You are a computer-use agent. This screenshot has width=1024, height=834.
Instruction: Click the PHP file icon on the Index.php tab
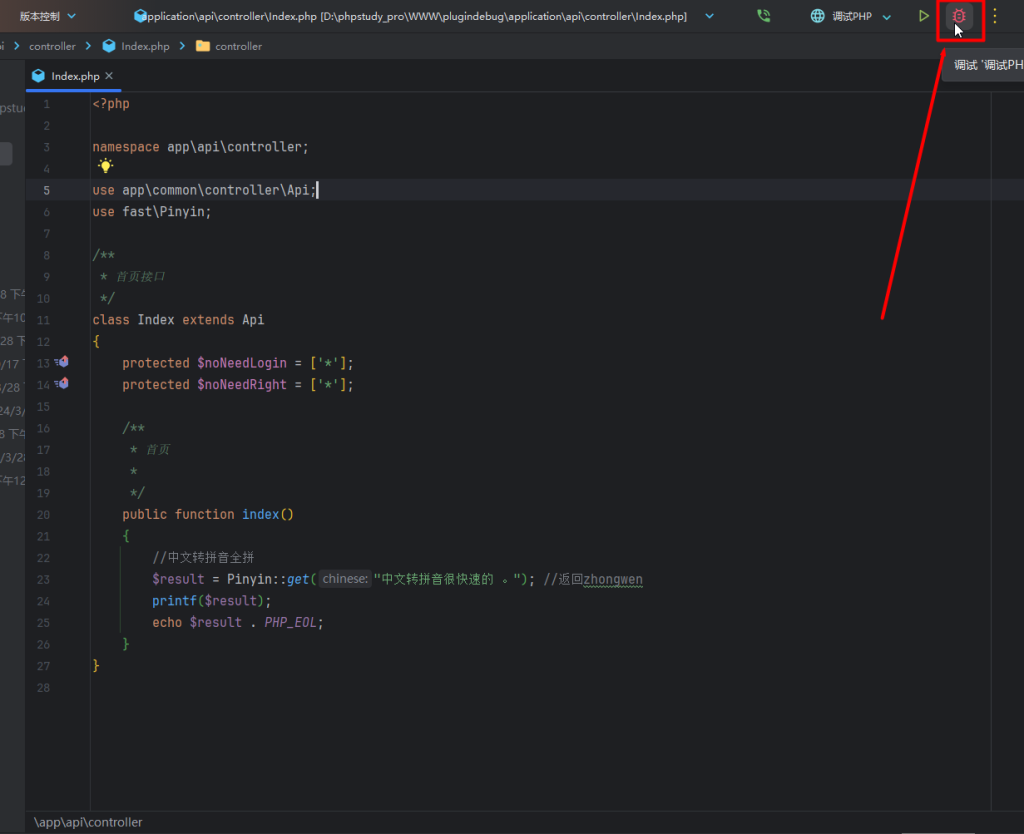[x=38, y=75]
